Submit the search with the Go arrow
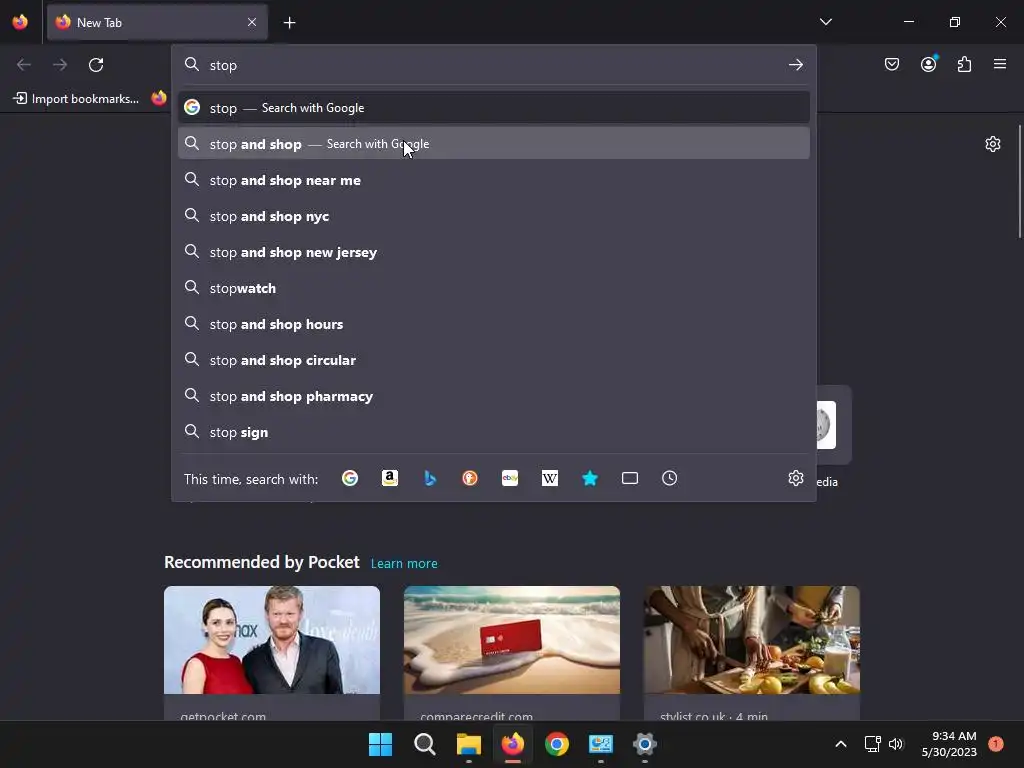 coord(795,65)
